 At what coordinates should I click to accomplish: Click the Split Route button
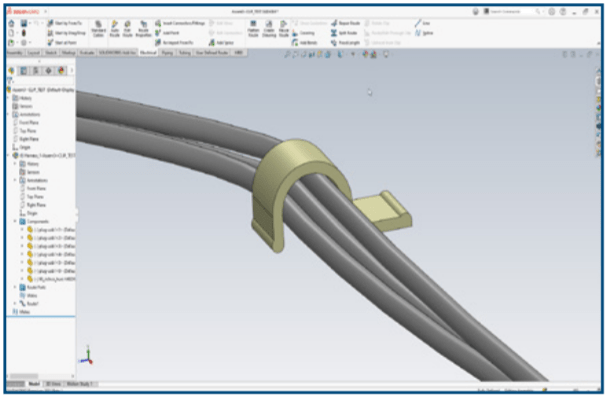coord(344,33)
